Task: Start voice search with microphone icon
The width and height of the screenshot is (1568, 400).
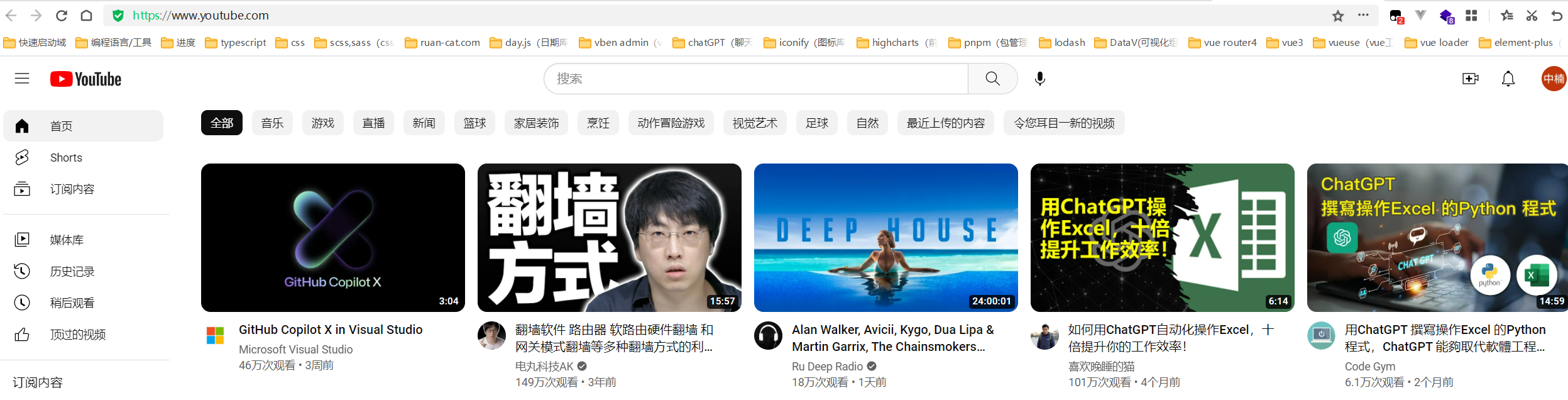Action: click(x=1040, y=79)
